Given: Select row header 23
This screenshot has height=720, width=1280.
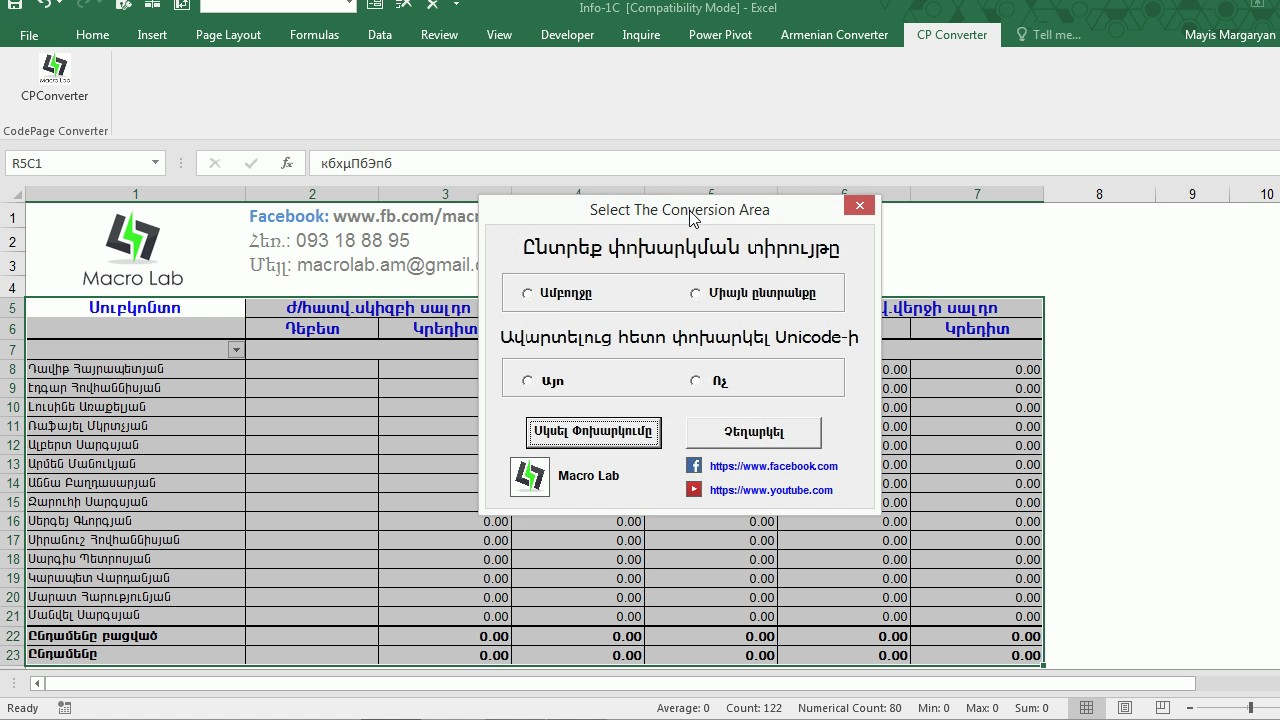Looking at the screenshot, I should 13,655.
